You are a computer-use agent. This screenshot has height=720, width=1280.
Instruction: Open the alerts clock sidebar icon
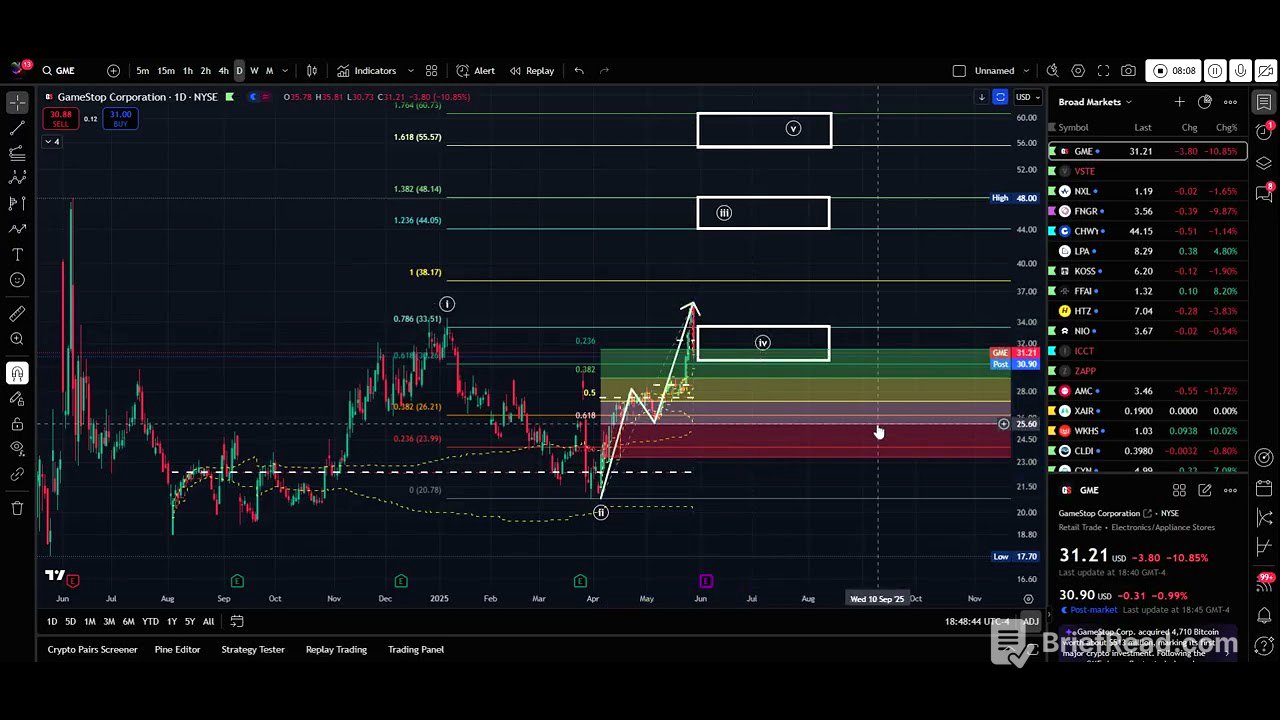point(1264,132)
